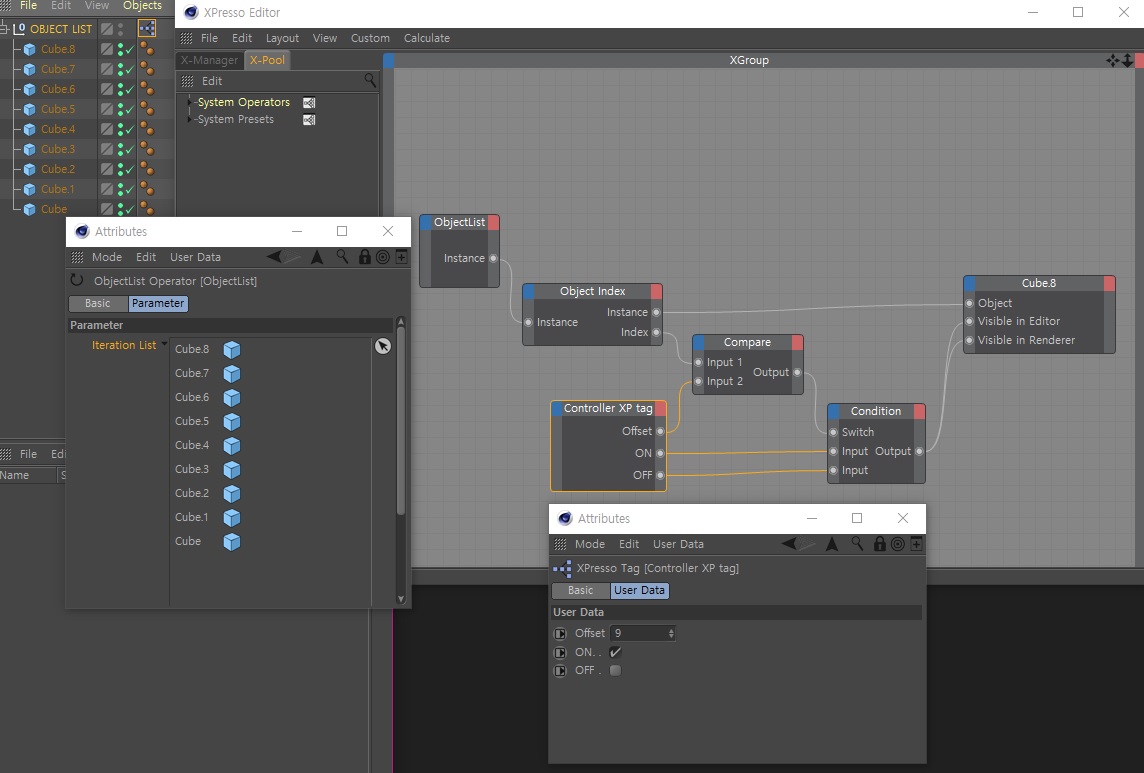The height and width of the screenshot is (773, 1144).
Task: Click the Cube.8 node Object input port
Action: tap(969, 303)
